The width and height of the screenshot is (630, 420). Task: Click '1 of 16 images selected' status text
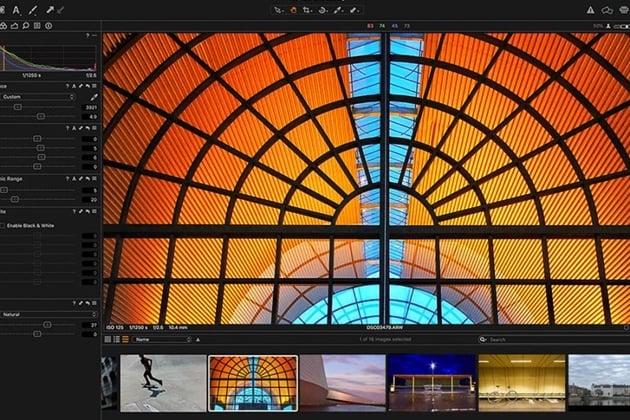(x=385, y=340)
